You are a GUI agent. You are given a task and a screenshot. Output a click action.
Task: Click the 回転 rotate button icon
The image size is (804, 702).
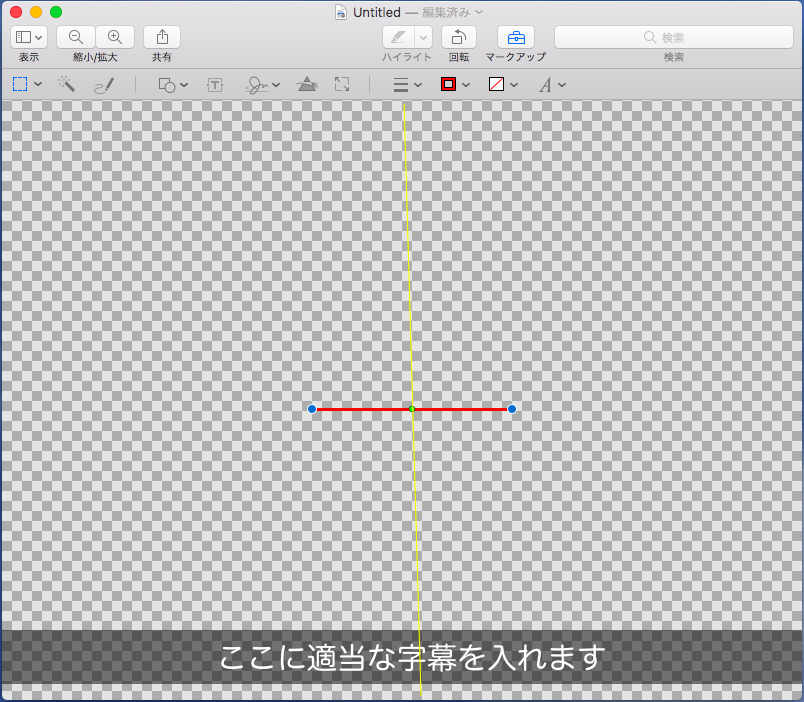458,37
